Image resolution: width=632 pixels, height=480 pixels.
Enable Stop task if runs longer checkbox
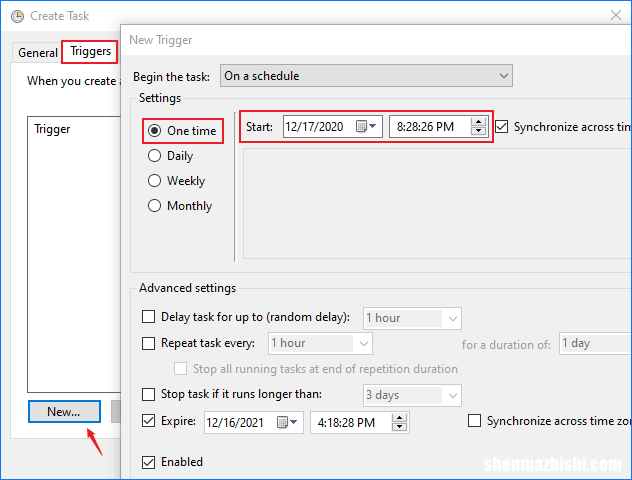pyautogui.click(x=148, y=394)
